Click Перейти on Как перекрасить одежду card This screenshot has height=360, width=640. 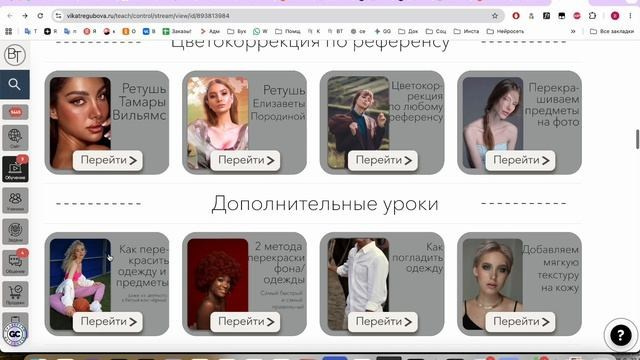tap(108, 322)
